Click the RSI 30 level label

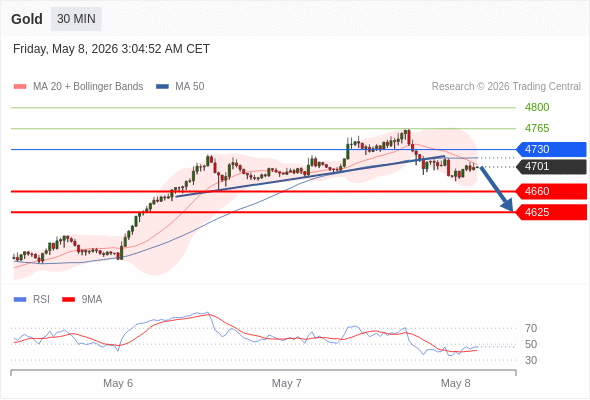pos(531,360)
